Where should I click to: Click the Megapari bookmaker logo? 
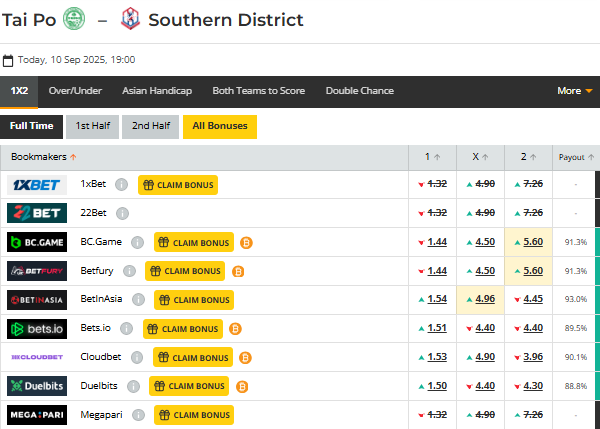37,414
